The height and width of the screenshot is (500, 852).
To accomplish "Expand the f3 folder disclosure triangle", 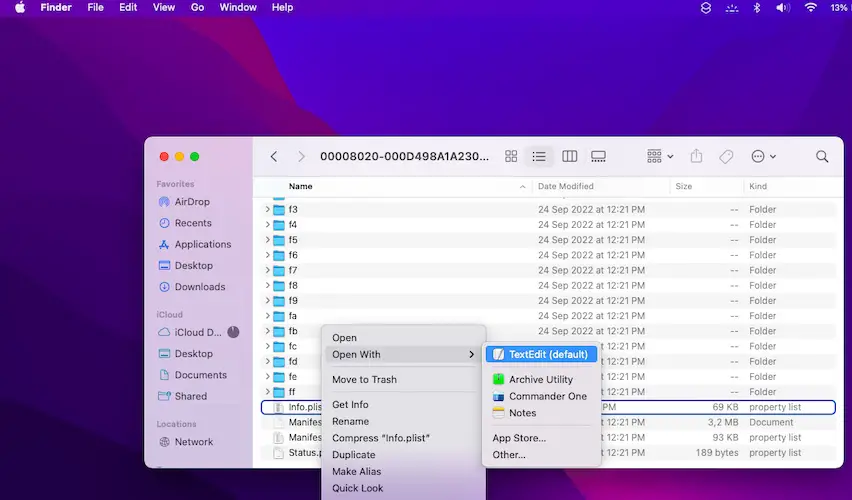I will pyautogui.click(x=267, y=210).
